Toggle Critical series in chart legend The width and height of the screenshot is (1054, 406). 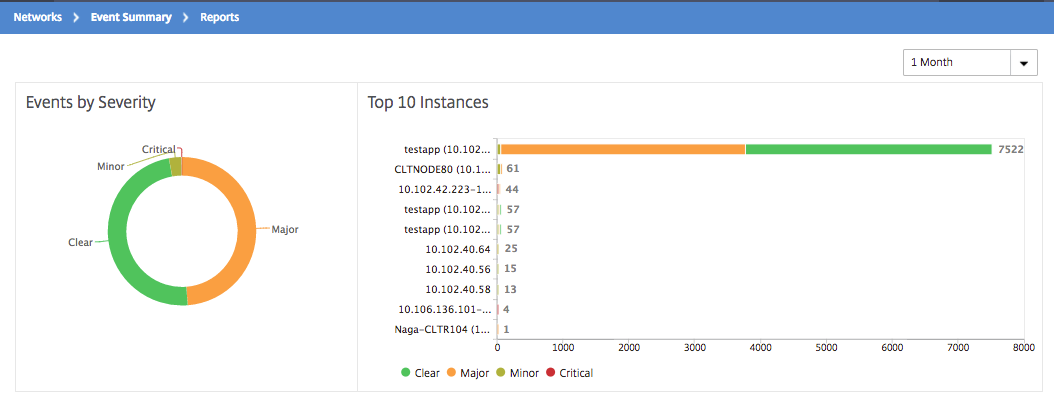click(x=570, y=372)
